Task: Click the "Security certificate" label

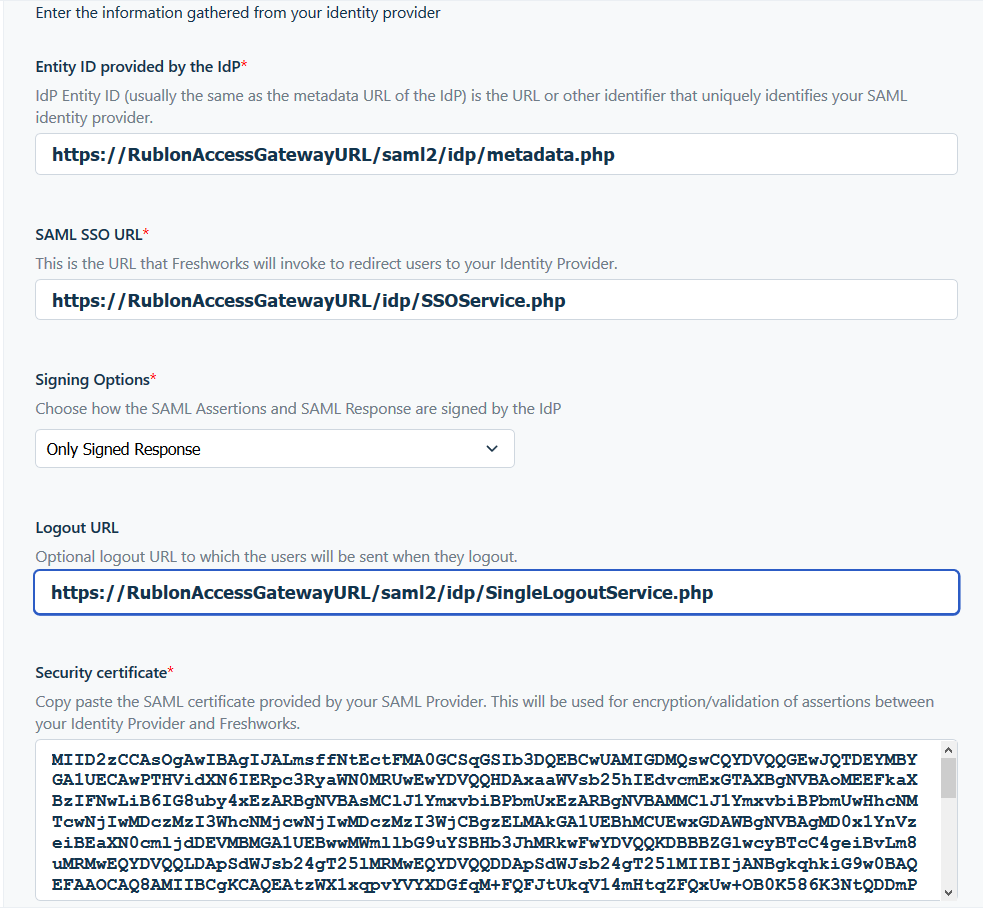Action: point(101,672)
